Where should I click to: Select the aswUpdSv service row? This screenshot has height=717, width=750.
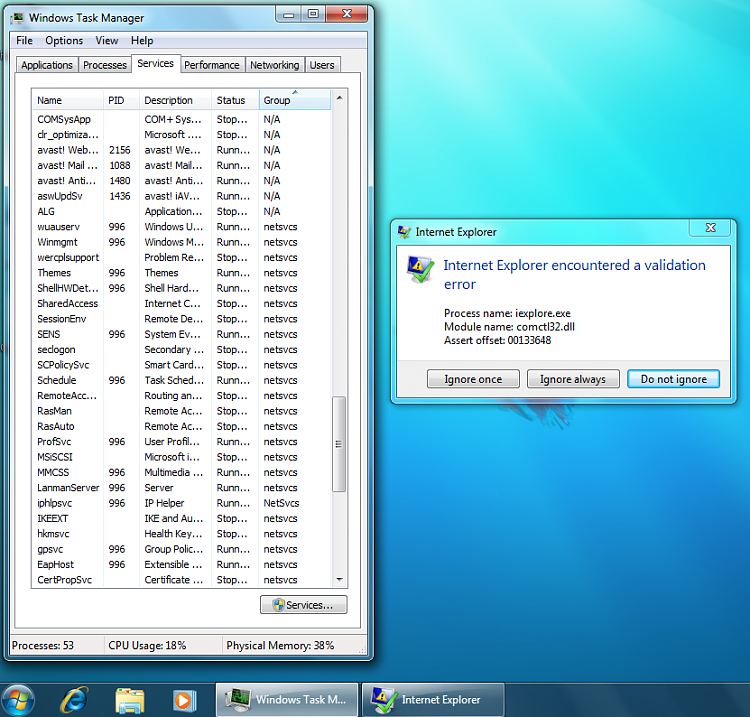pos(182,196)
